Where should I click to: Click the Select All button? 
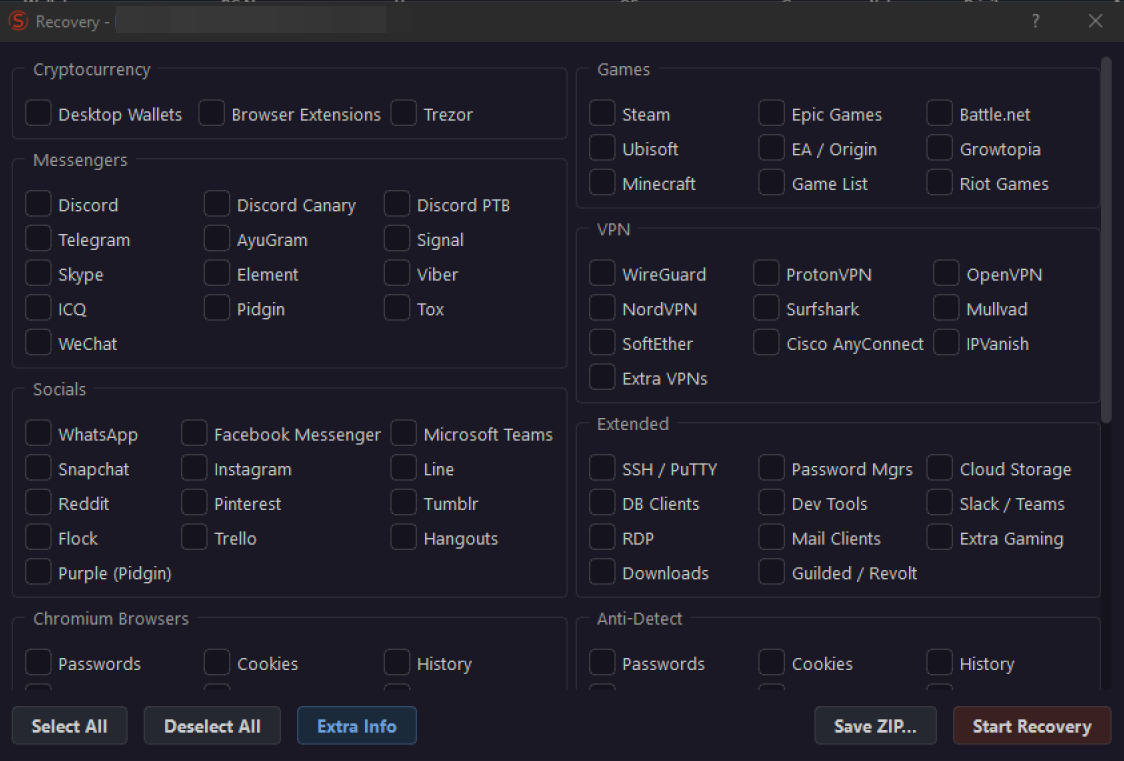[70, 726]
